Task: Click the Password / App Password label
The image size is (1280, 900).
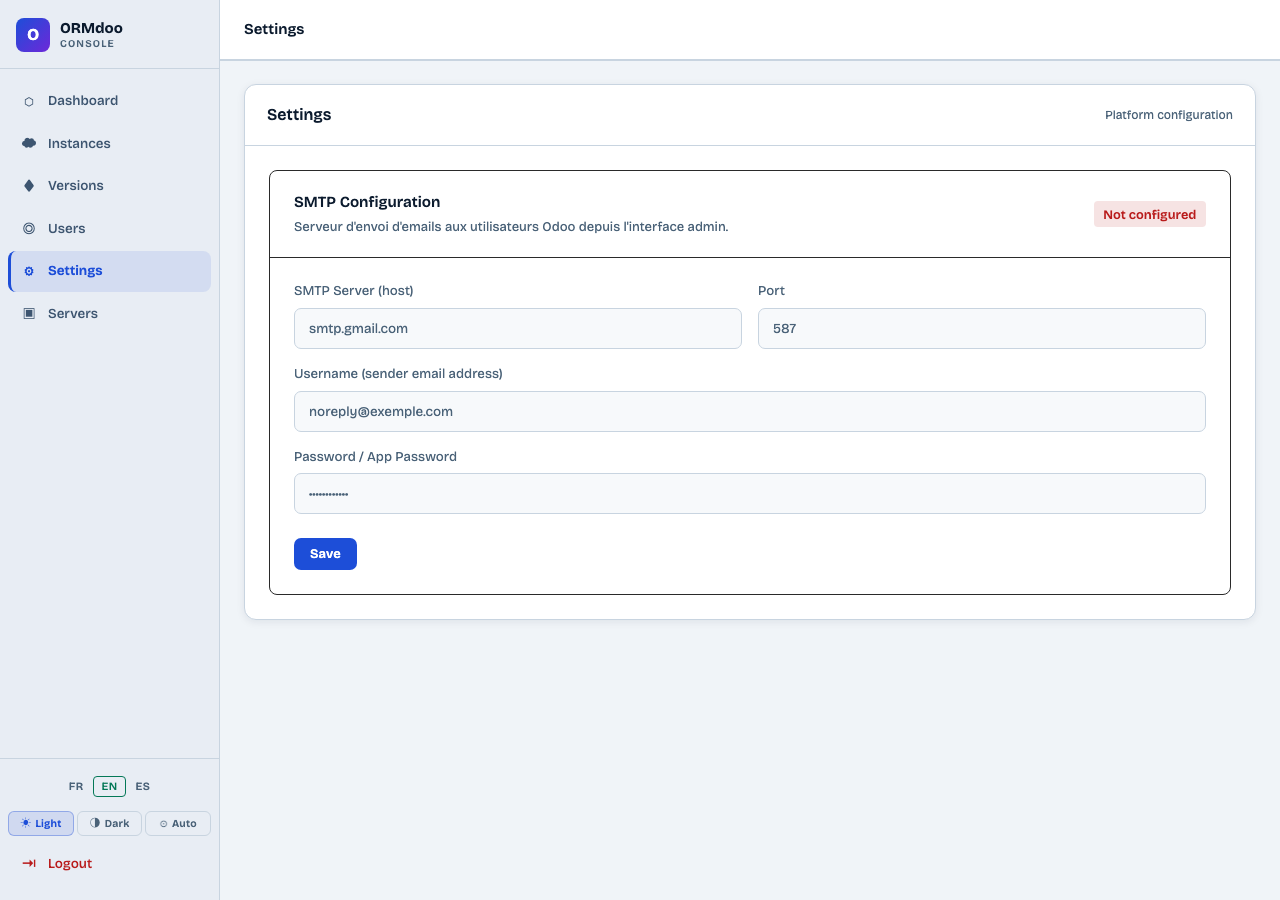Action: (x=375, y=457)
